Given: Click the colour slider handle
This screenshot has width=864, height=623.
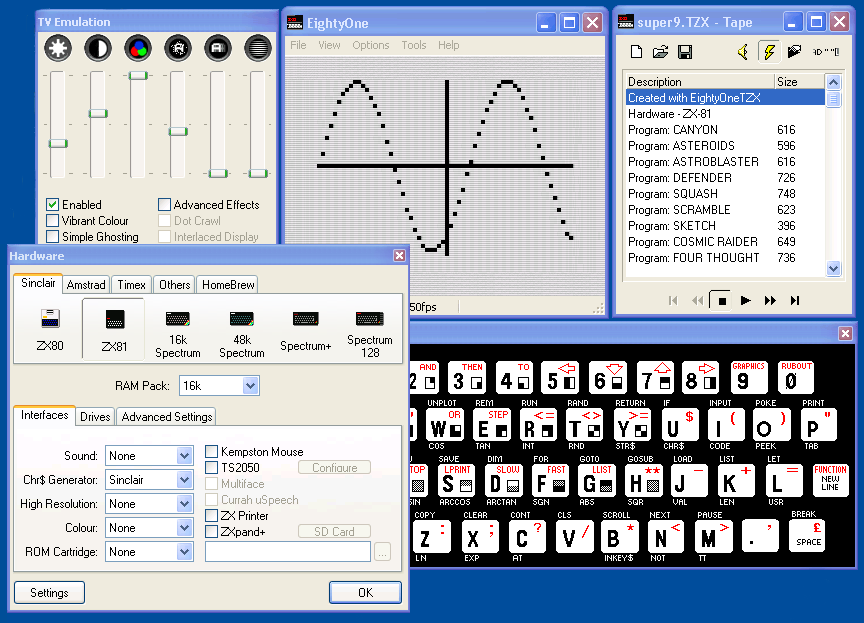Looking at the screenshot, I should [x=138, y=75].
